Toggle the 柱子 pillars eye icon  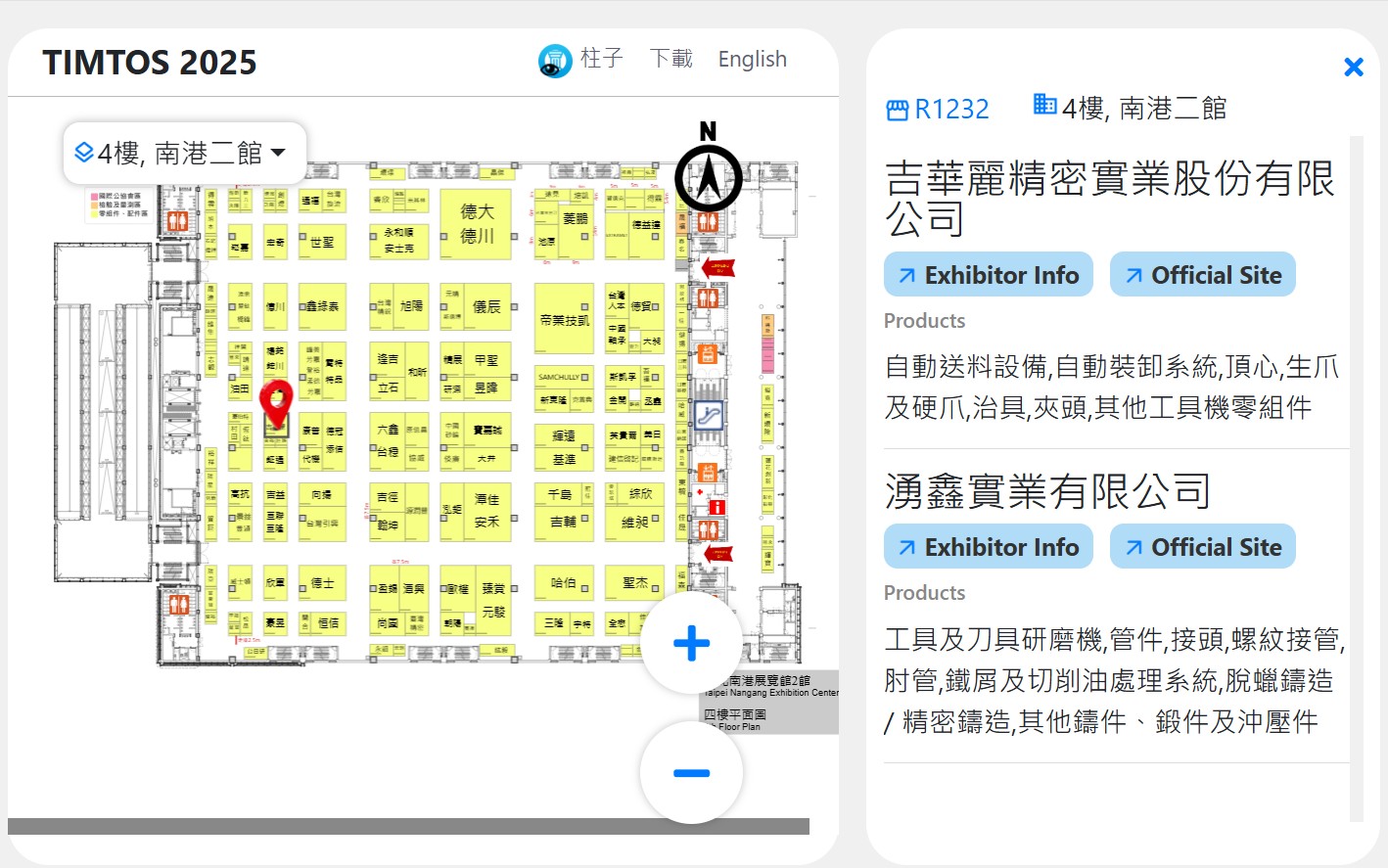click(x=555, y=61)
